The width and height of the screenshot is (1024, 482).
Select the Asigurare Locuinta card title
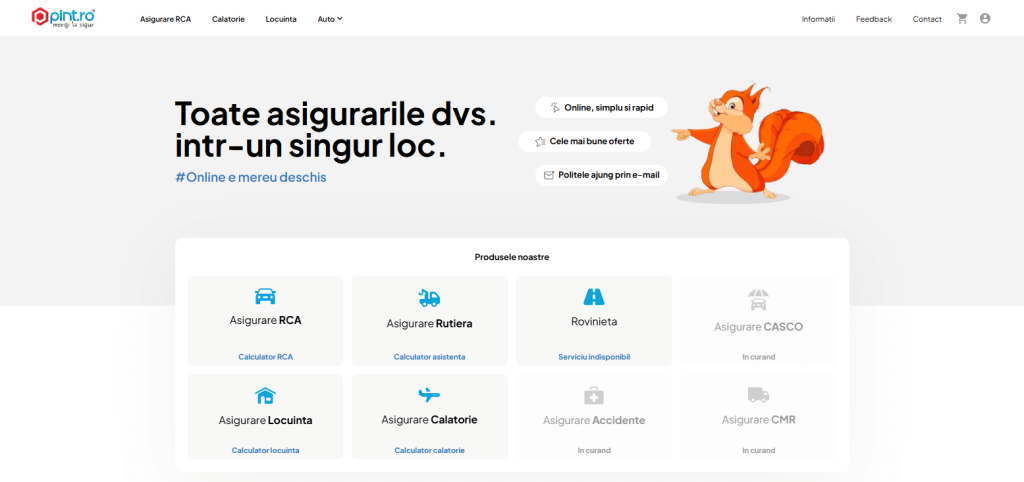(x=265, y=420)
